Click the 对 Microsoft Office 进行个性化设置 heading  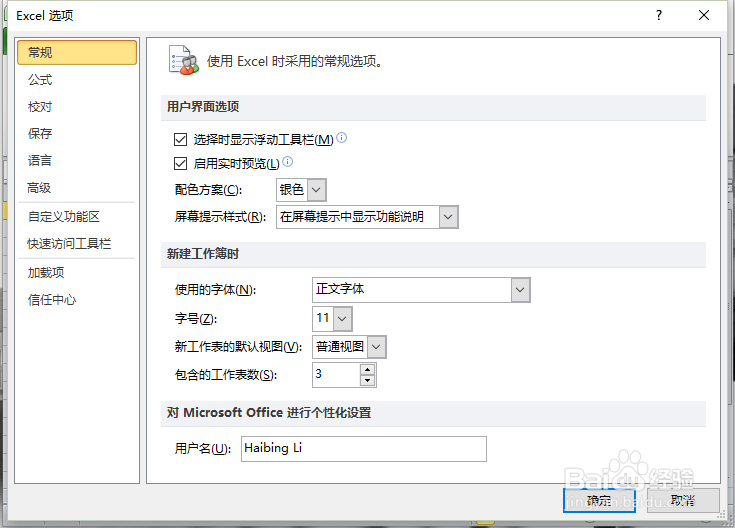coord(269,413)
